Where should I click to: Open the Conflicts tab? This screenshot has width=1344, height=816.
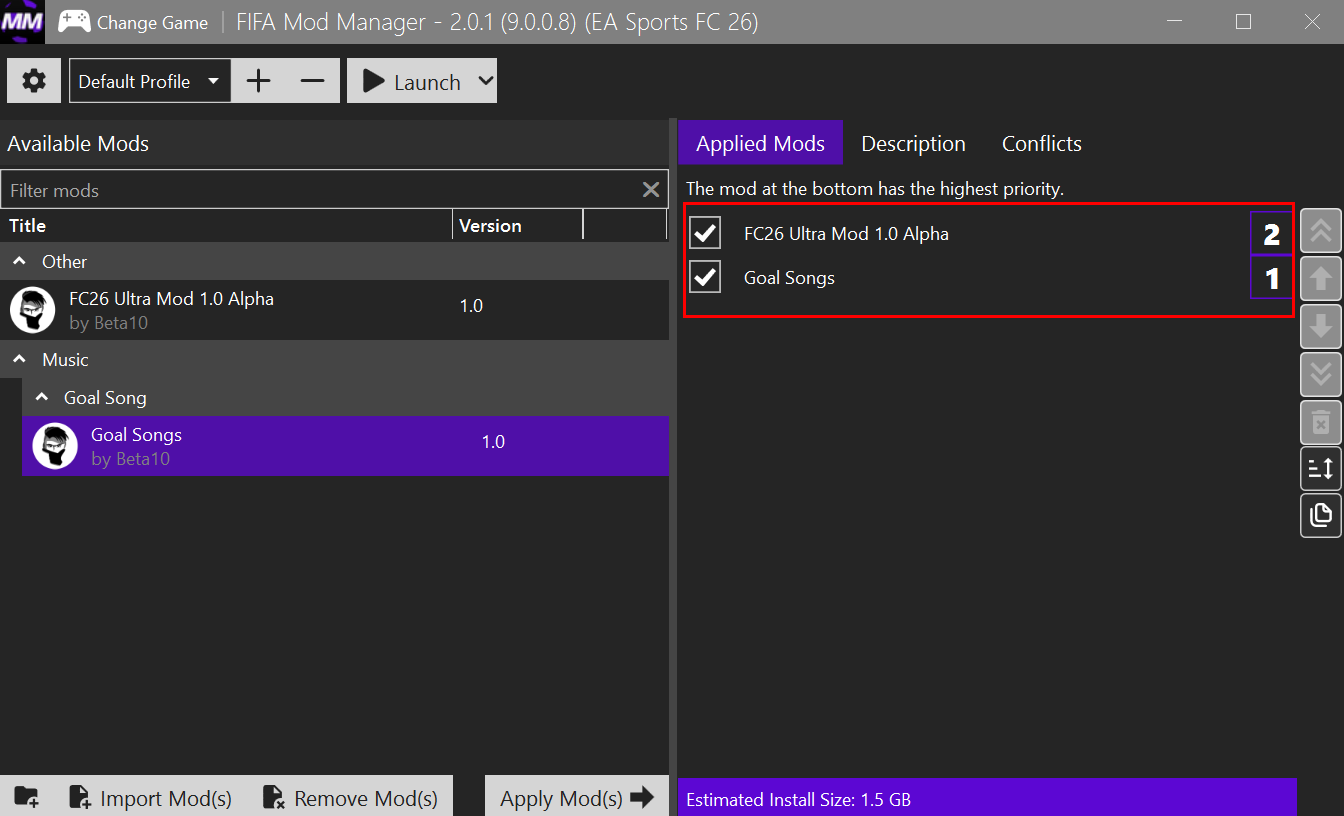(x=1041, y=143)
